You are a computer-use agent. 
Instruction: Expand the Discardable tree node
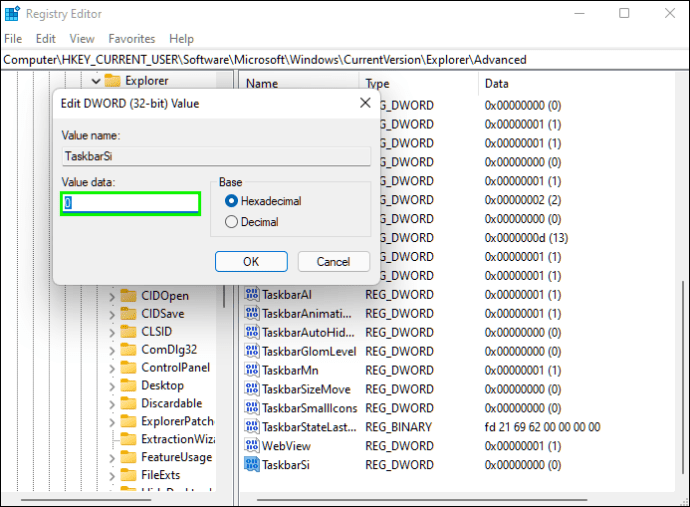[x=112, y=404]
